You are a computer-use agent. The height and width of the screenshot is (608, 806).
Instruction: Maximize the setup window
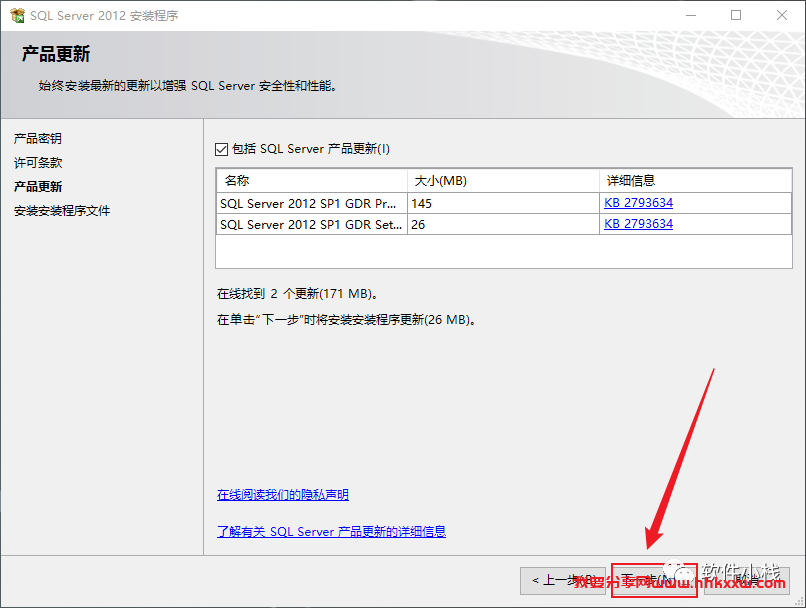point(736,15)
